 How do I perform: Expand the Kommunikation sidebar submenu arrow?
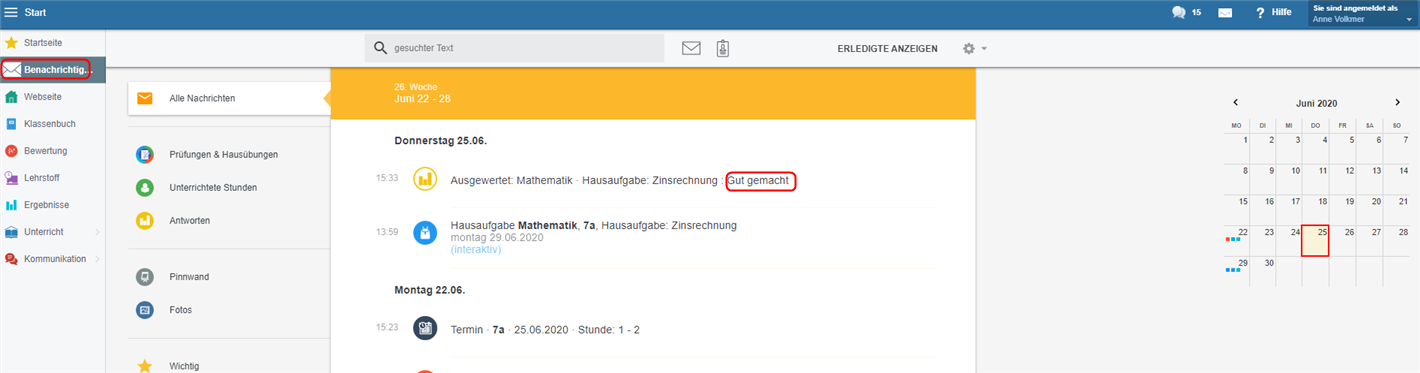click(x=97, y=259)
